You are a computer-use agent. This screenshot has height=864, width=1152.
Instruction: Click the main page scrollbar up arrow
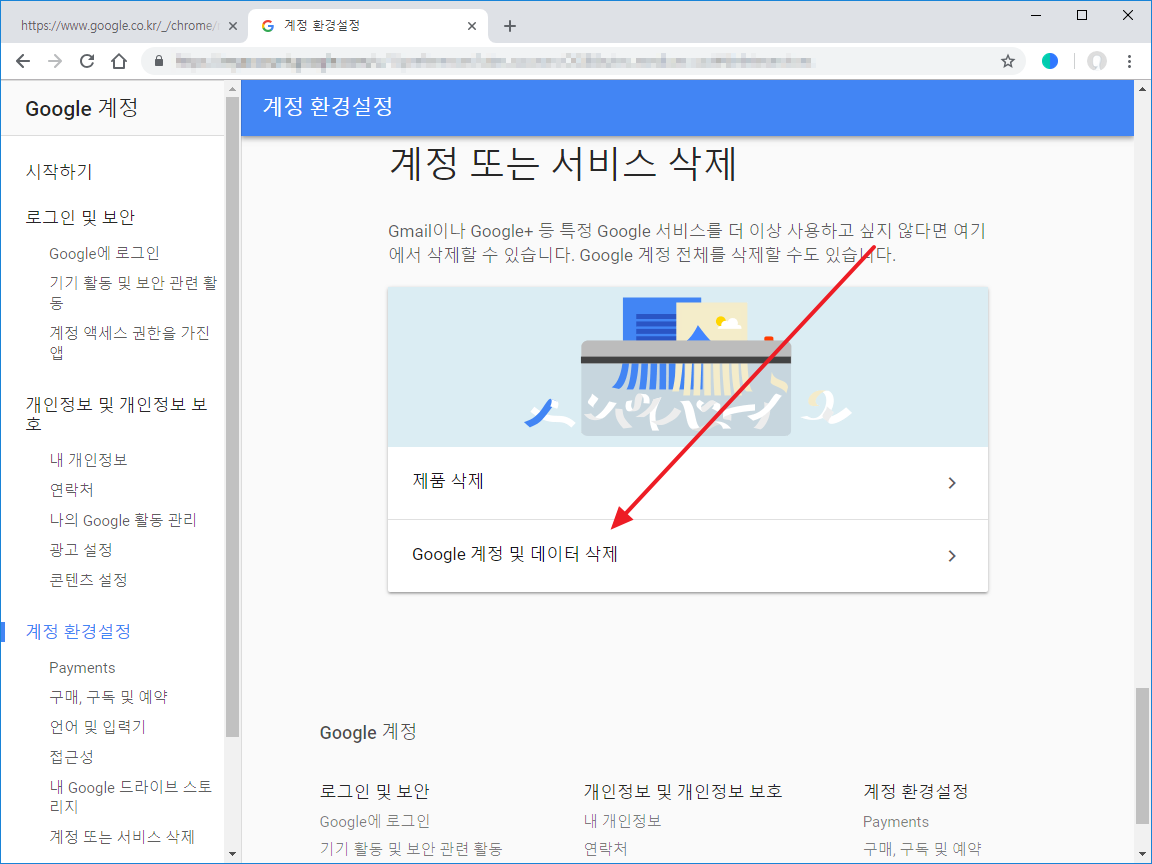pos(1142,89)
